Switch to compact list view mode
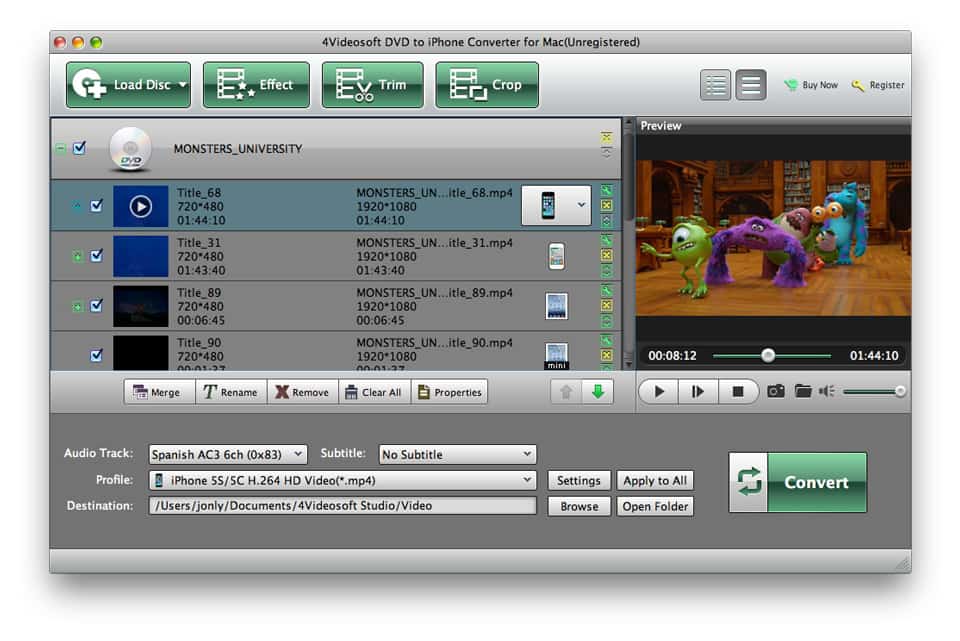960x641 pixels. coord(751,84)
